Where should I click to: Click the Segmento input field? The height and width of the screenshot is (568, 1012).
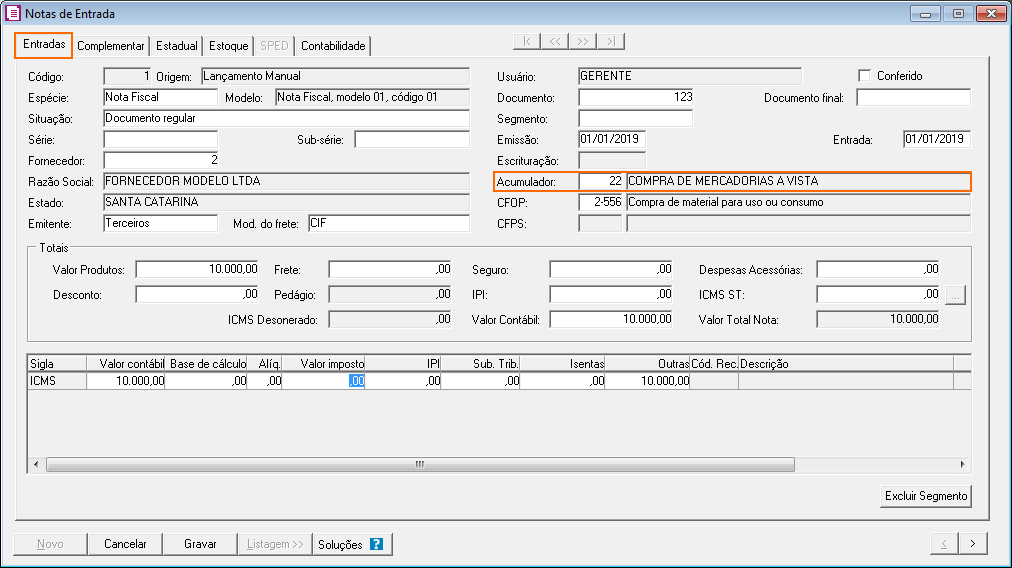636,118
